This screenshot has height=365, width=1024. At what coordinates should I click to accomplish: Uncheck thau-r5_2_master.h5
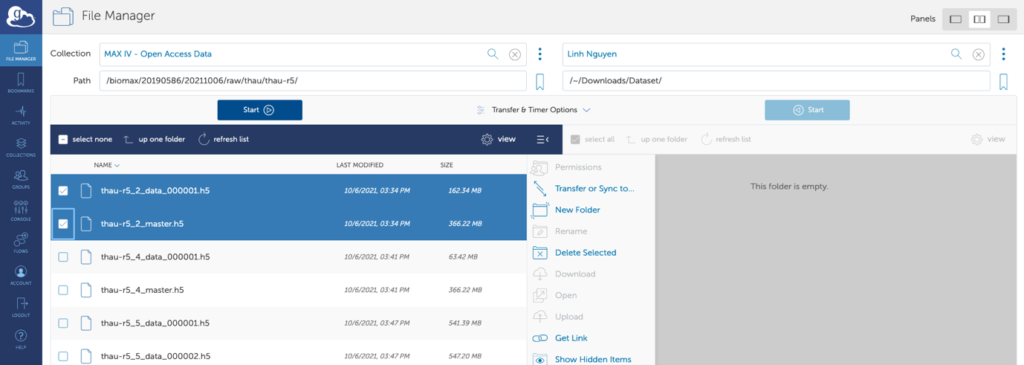(63, 223)
